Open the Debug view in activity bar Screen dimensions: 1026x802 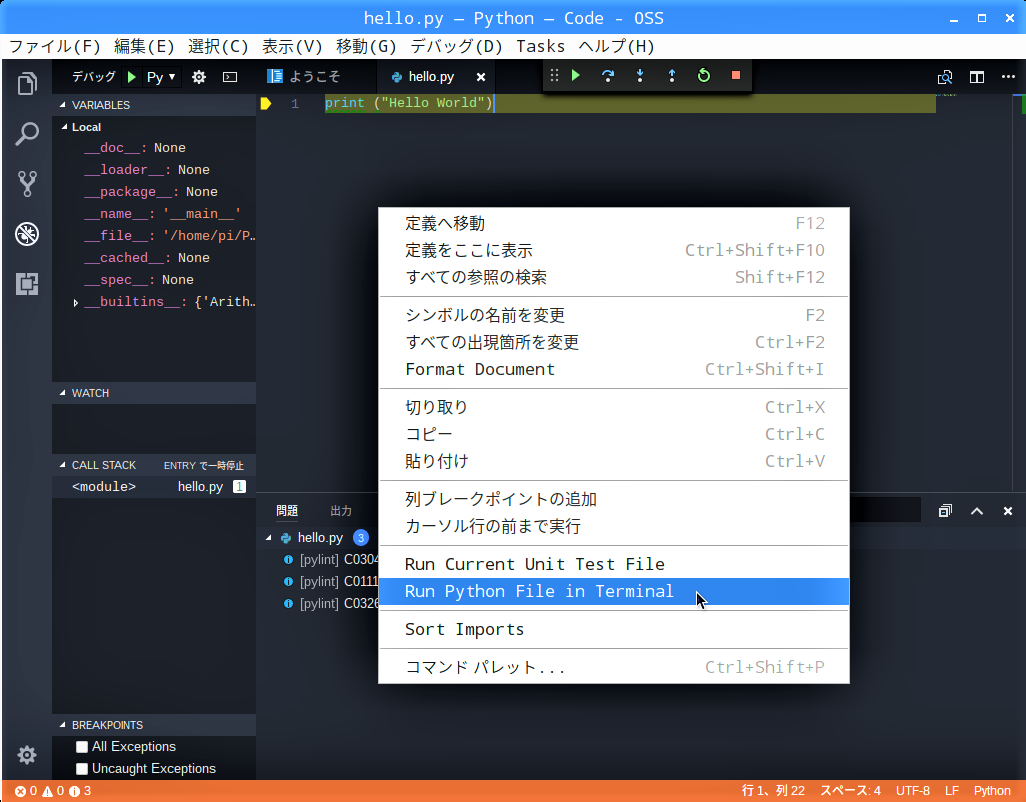click(x=27, y=234)
